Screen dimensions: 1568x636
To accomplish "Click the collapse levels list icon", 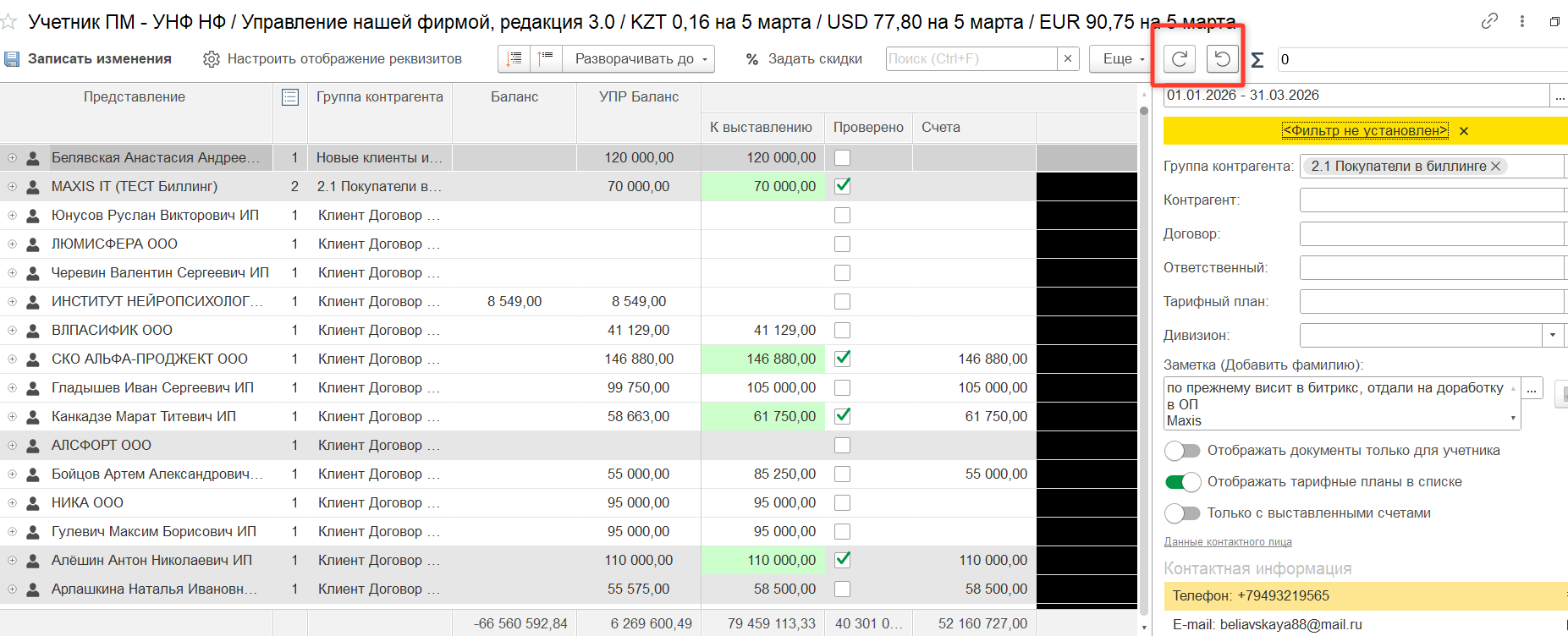I will click(x=546, y=58).
